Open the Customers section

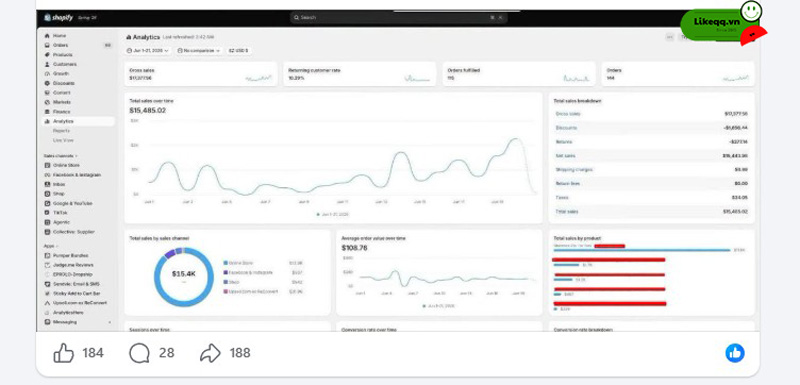coord(64,64)
